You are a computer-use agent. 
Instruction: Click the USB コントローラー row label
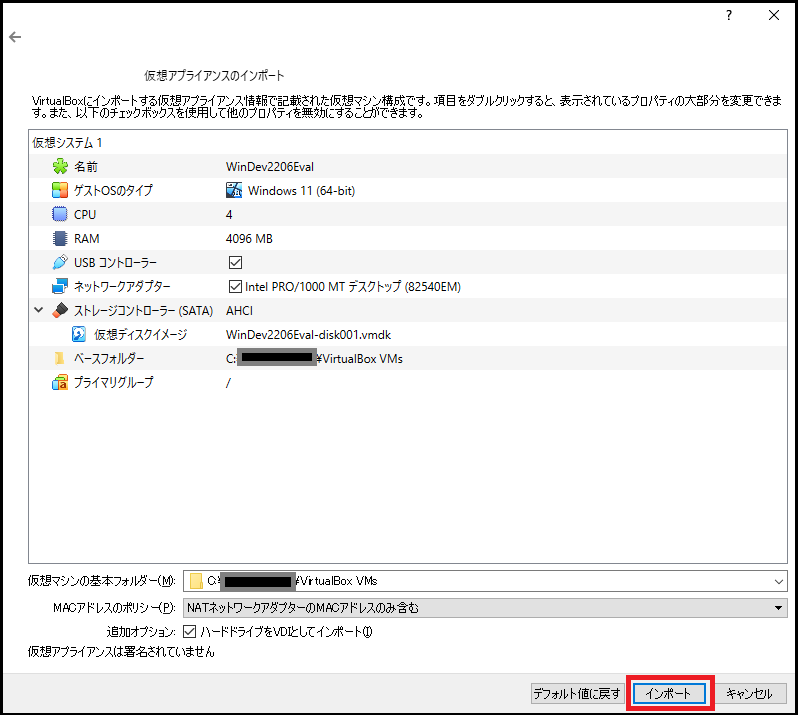point(116,263)
